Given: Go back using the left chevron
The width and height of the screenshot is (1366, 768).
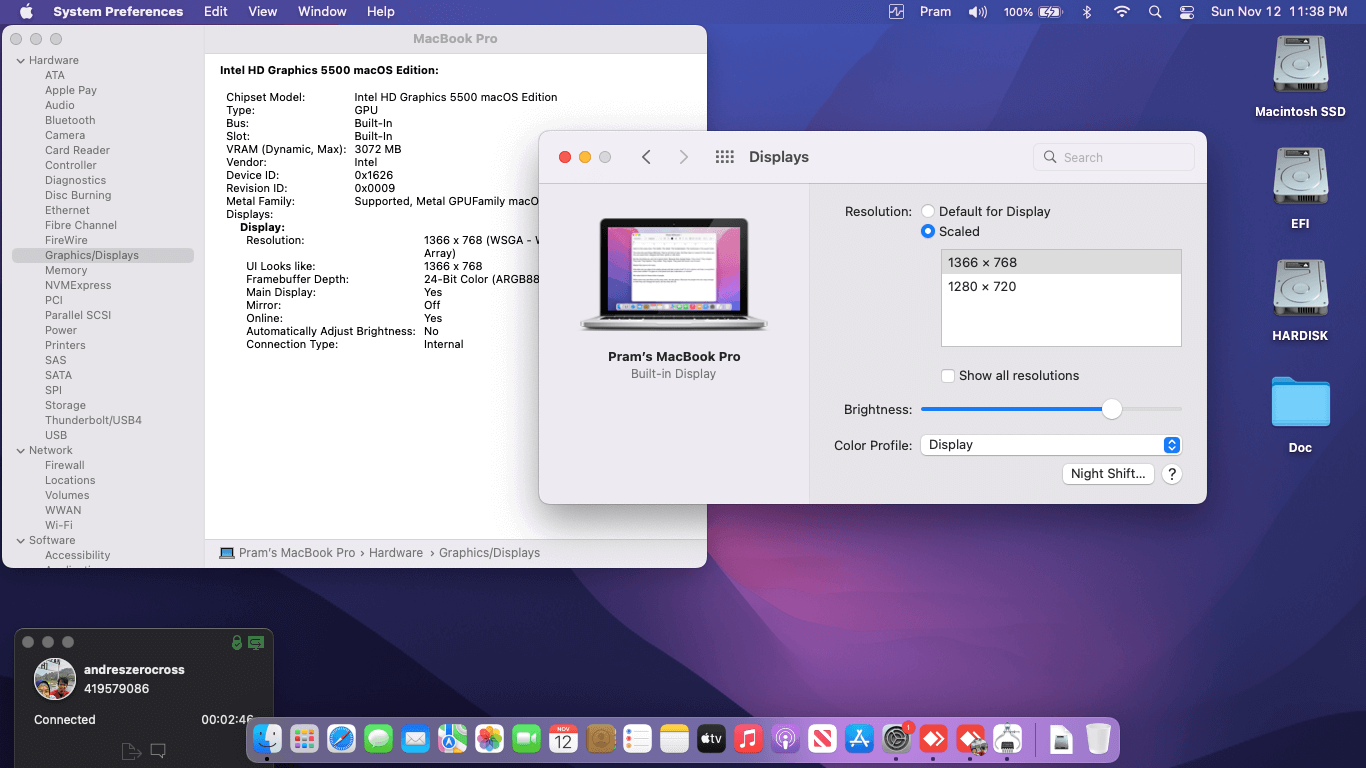Looking at the screenshot, I should [646, 157].
